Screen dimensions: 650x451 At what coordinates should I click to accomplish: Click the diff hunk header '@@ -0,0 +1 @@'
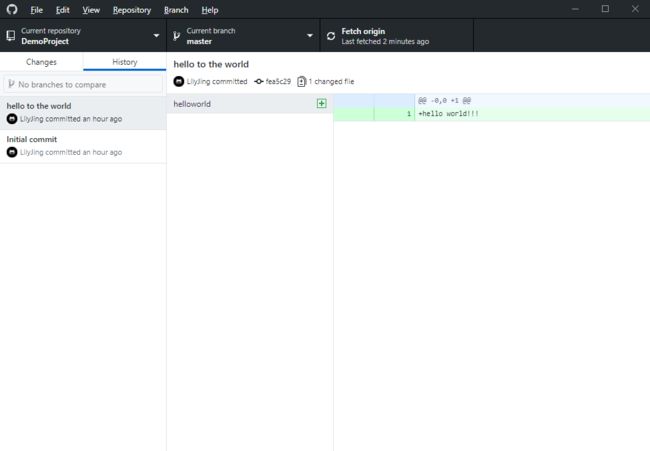[x=444, y=100]
